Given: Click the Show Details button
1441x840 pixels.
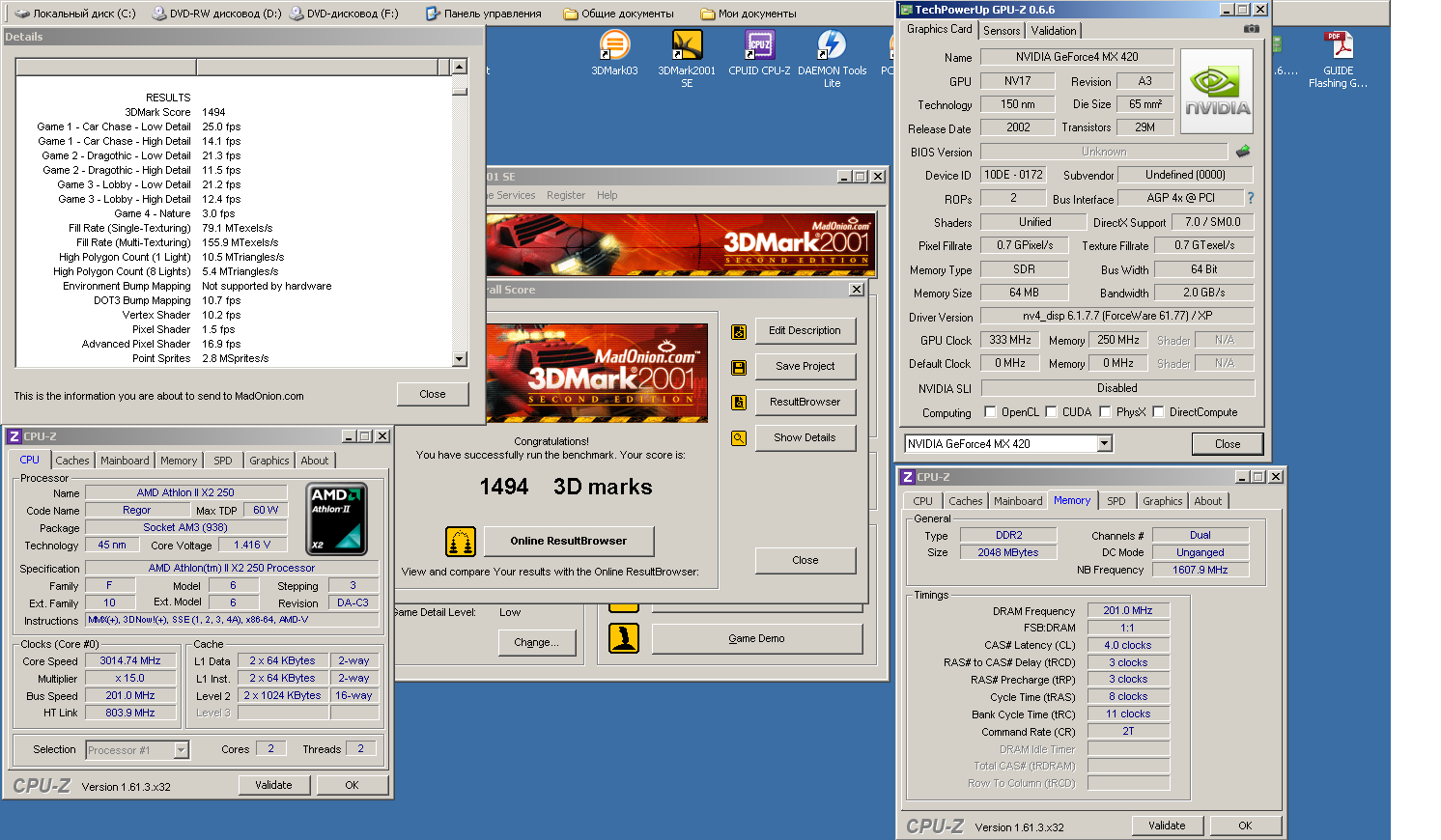Looking at the screenshot, I should (x=805, y=438).
